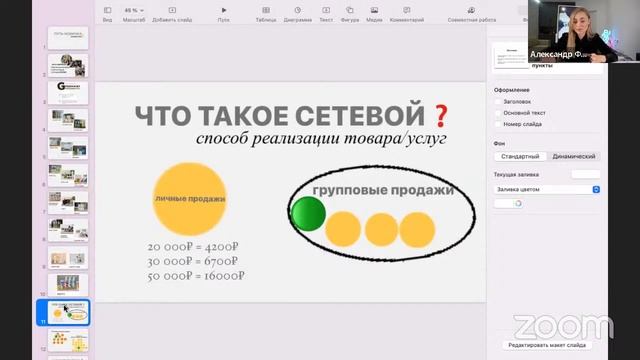Toggle the Основной текст (Body) checkbox
This screenshot has height=360, width=640.
(498, 113)
